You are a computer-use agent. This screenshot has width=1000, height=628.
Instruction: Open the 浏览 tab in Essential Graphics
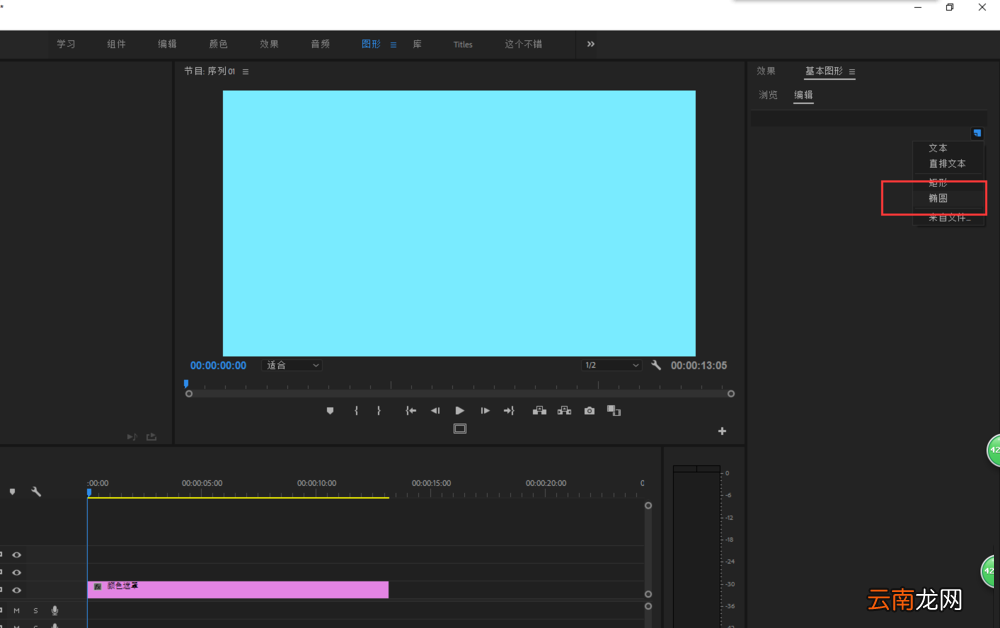768,95
